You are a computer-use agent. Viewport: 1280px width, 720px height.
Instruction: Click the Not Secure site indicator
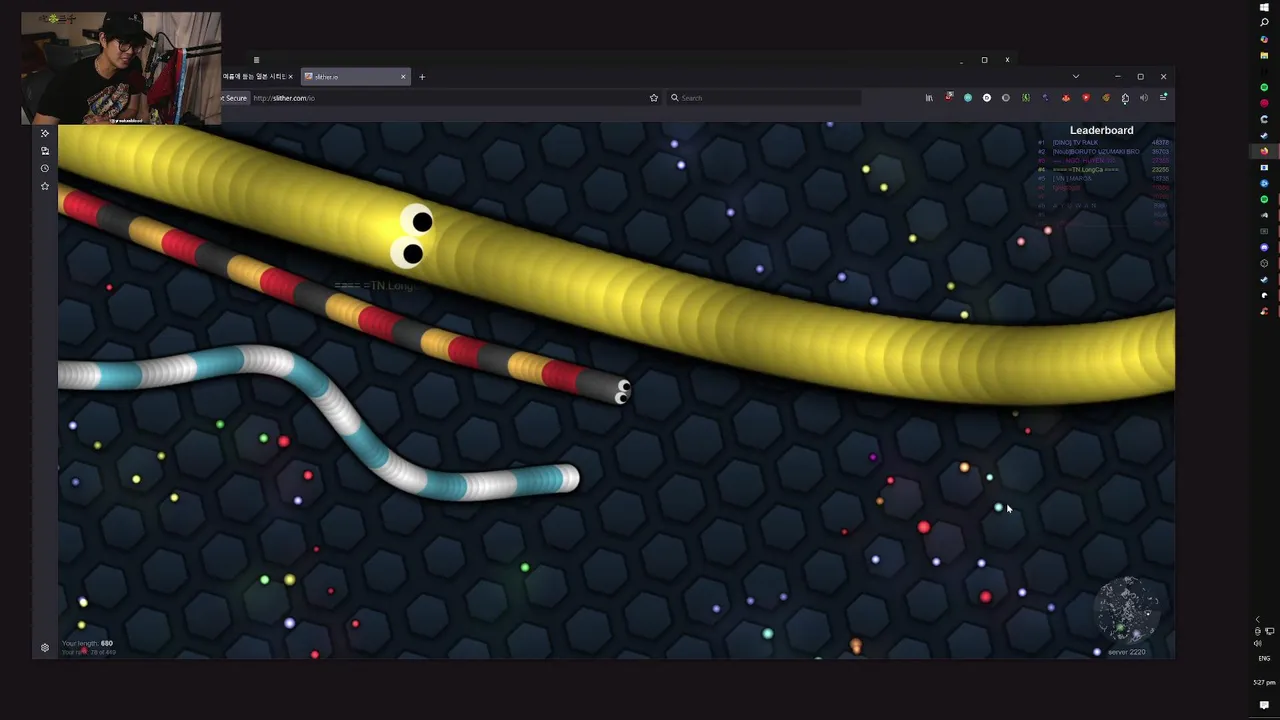(x=234, y=98)
